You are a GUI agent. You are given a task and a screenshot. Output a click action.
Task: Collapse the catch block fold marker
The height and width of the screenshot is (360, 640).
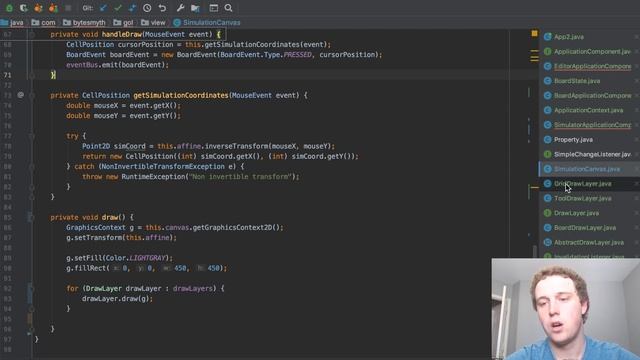tap(31, 167)
